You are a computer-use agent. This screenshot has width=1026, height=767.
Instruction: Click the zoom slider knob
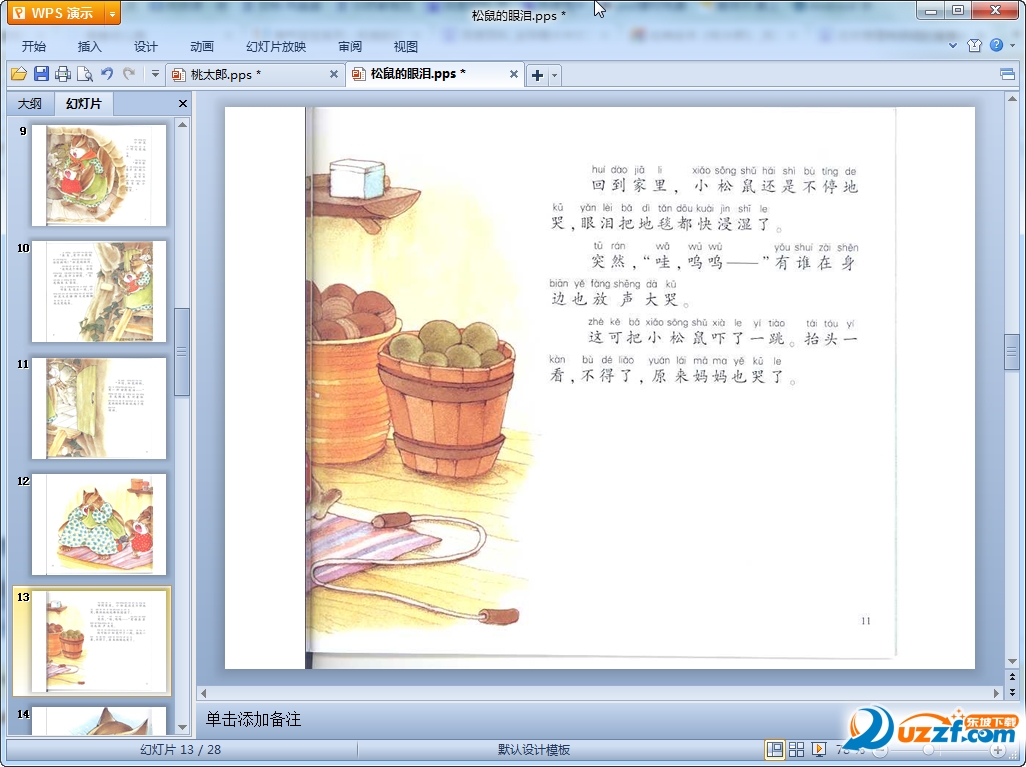coord(928,751)
